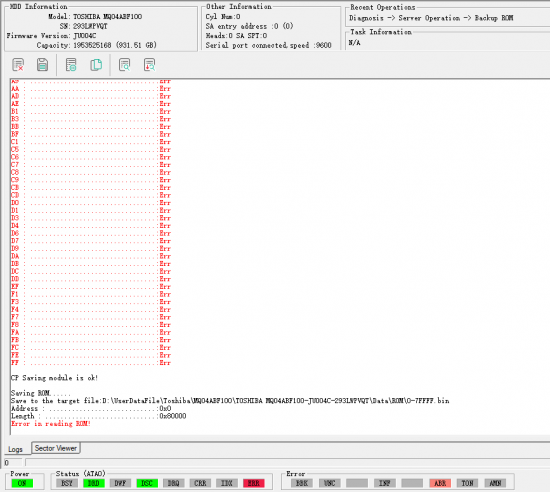
Task: Click the Heads:0 SA SPT:0 text
Action: (236, 35)
